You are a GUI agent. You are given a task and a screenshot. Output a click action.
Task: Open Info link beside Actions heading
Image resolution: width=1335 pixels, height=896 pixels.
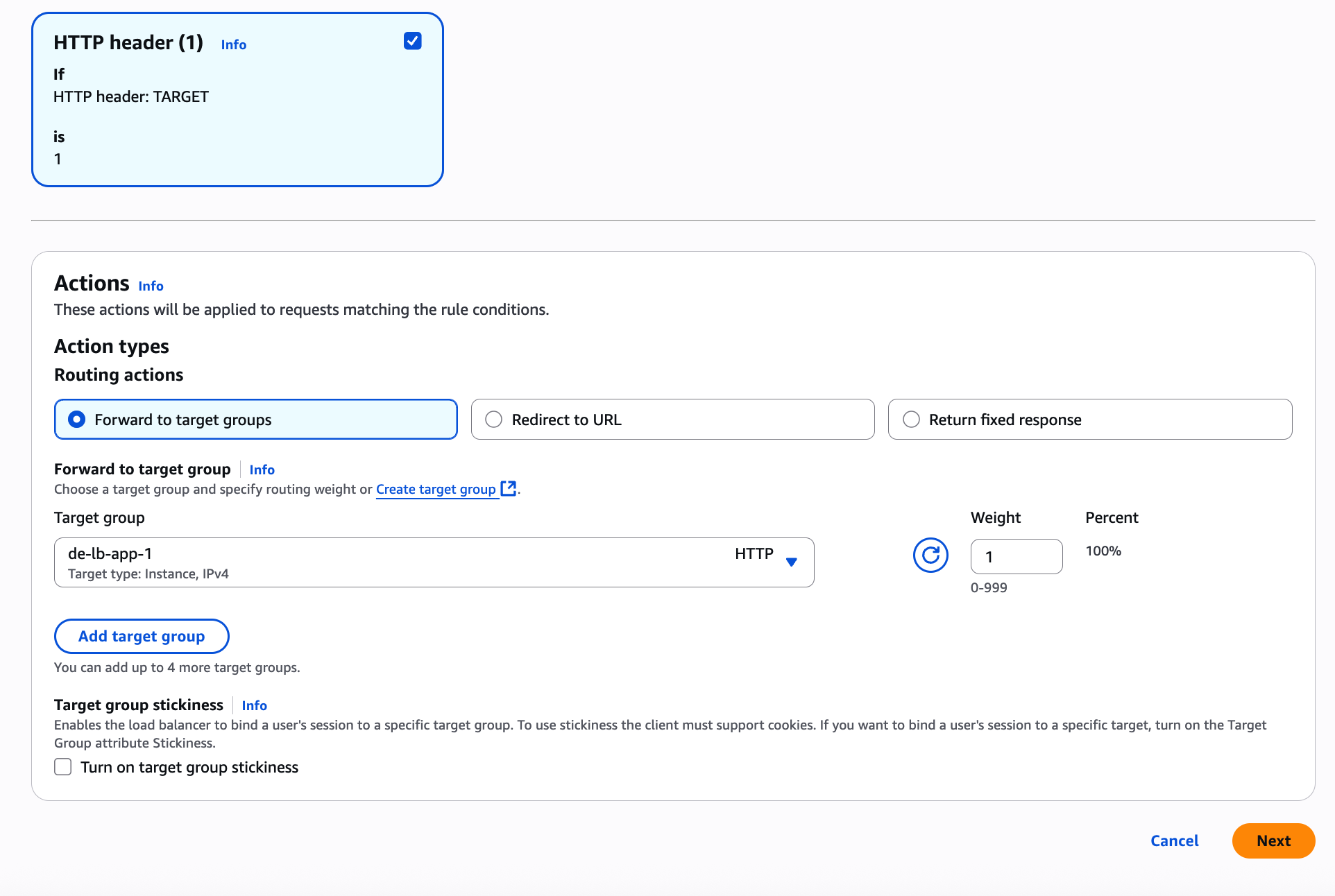coord(151,286)
